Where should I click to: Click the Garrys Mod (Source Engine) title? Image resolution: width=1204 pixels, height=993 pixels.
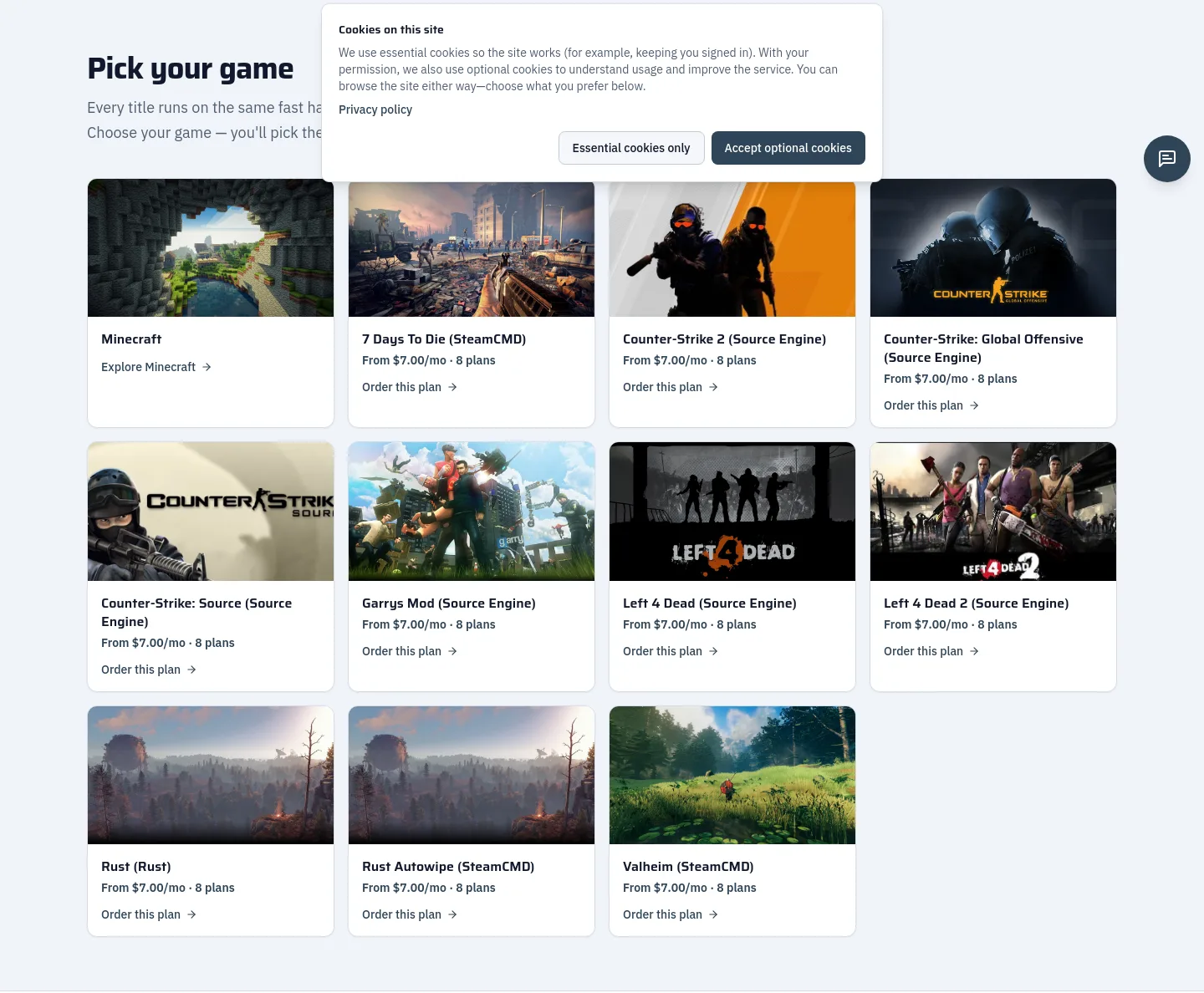(x=449, y=603)
